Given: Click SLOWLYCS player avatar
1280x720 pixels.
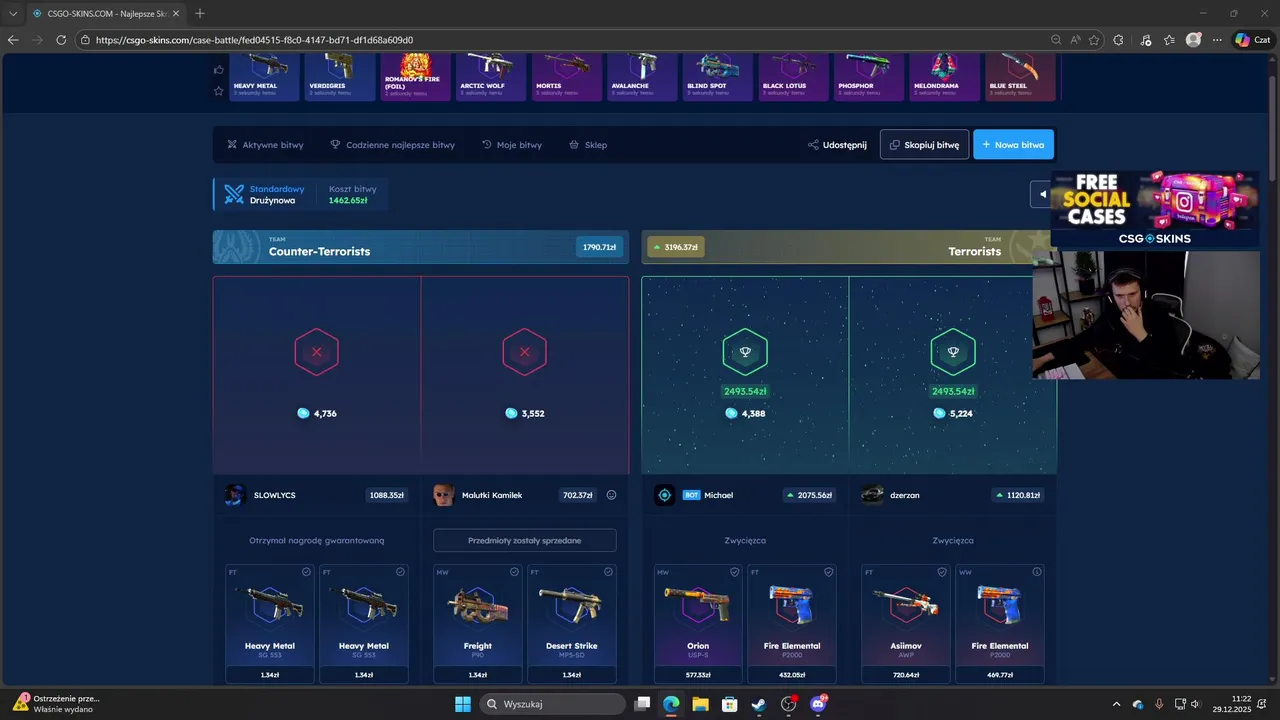Looking at the screenshot, I should click(x=235, y=495).
